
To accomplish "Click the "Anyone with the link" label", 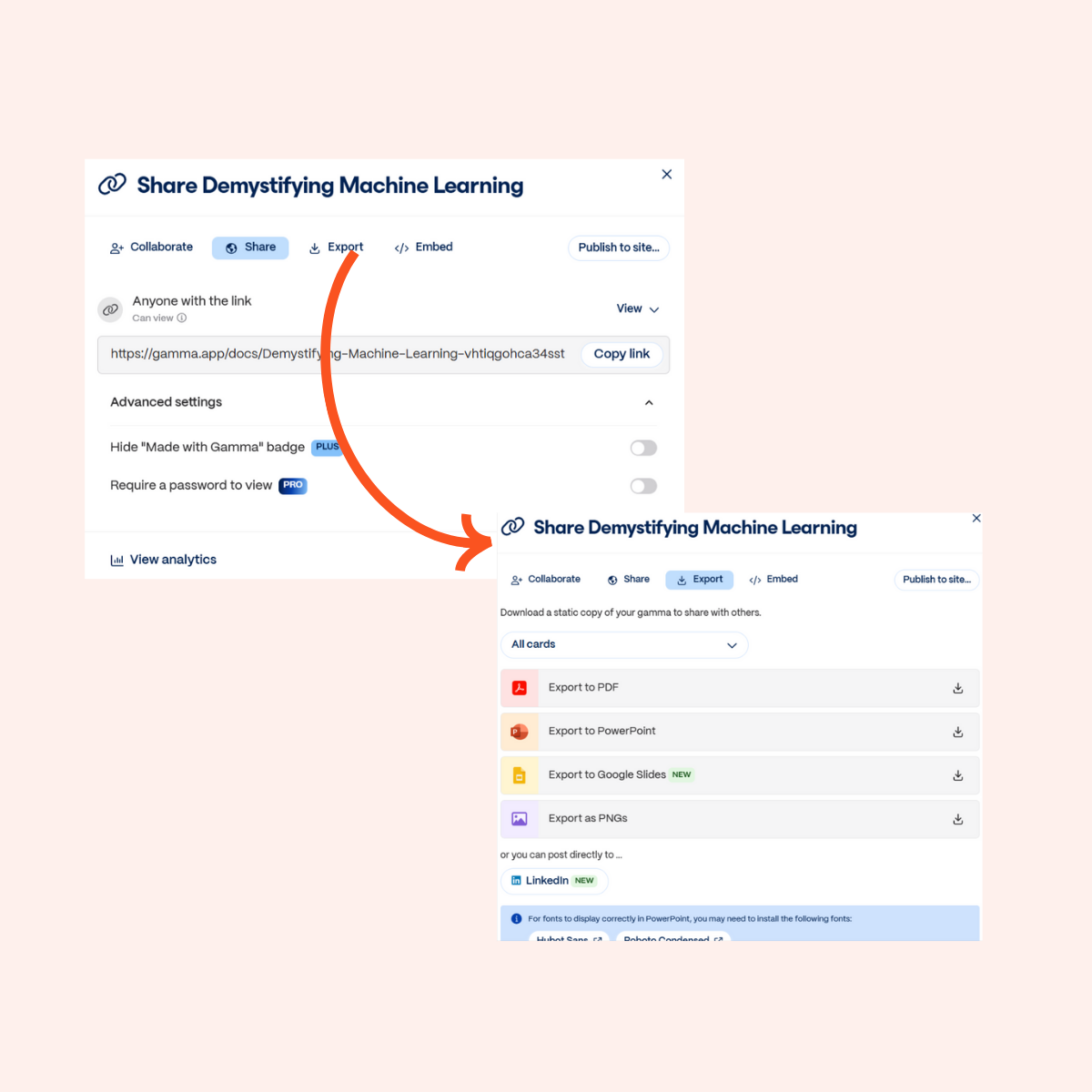I will point(192,301).
